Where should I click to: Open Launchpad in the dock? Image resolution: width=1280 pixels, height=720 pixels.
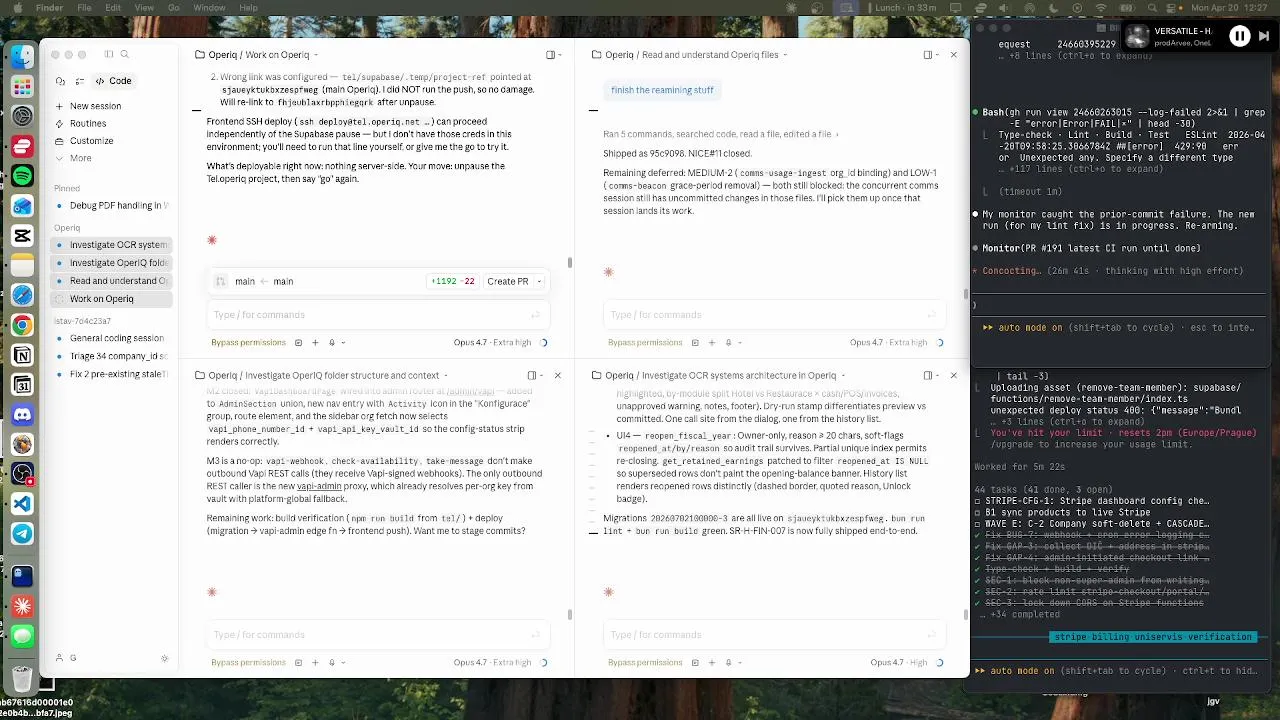(22, 86)
